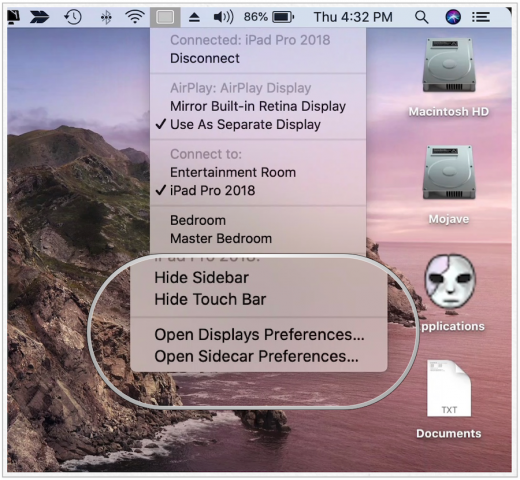Open the Wi-Fi status menu

click(135, 17)
